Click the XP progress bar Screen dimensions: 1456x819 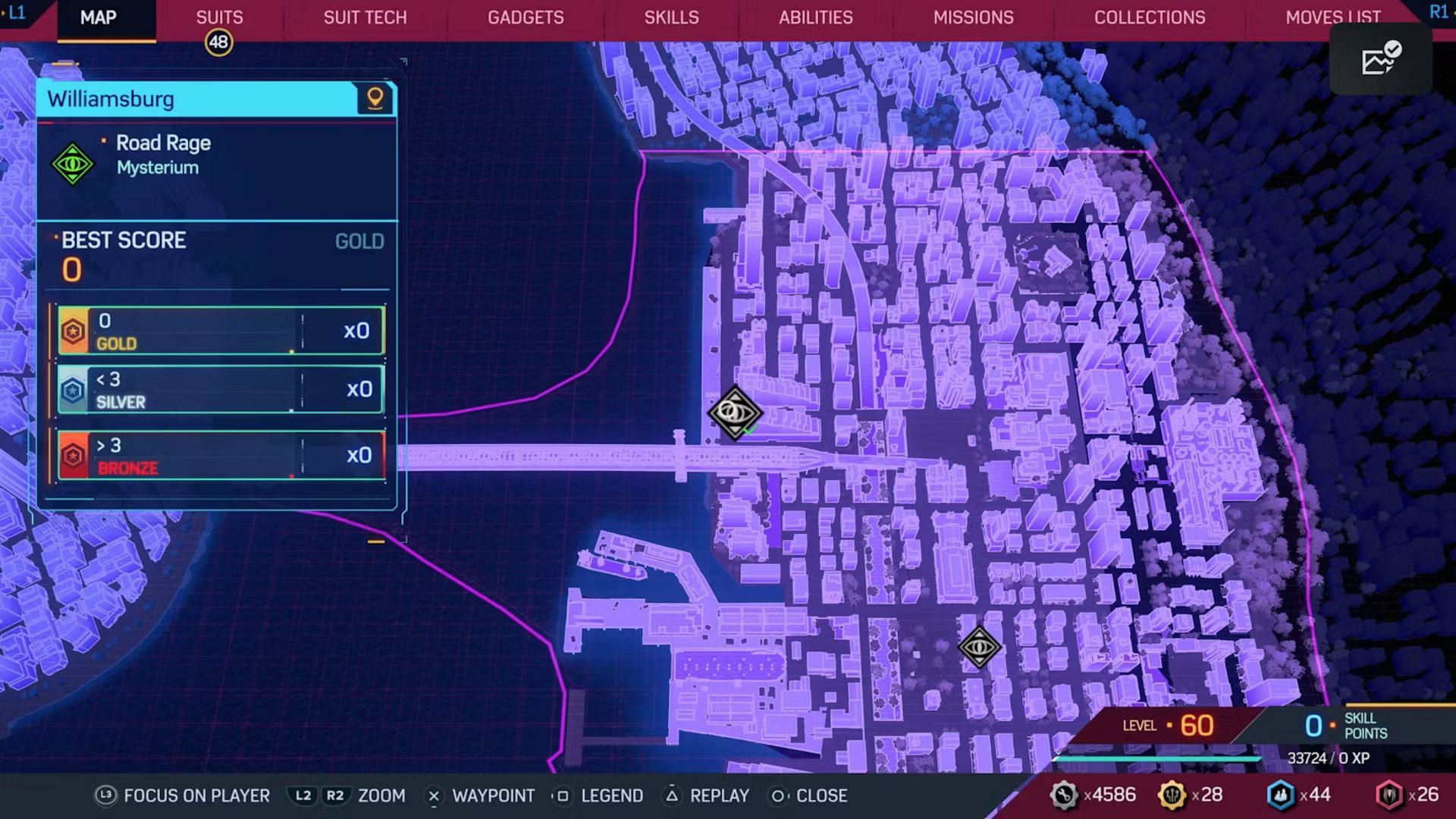coord(1156,758)
